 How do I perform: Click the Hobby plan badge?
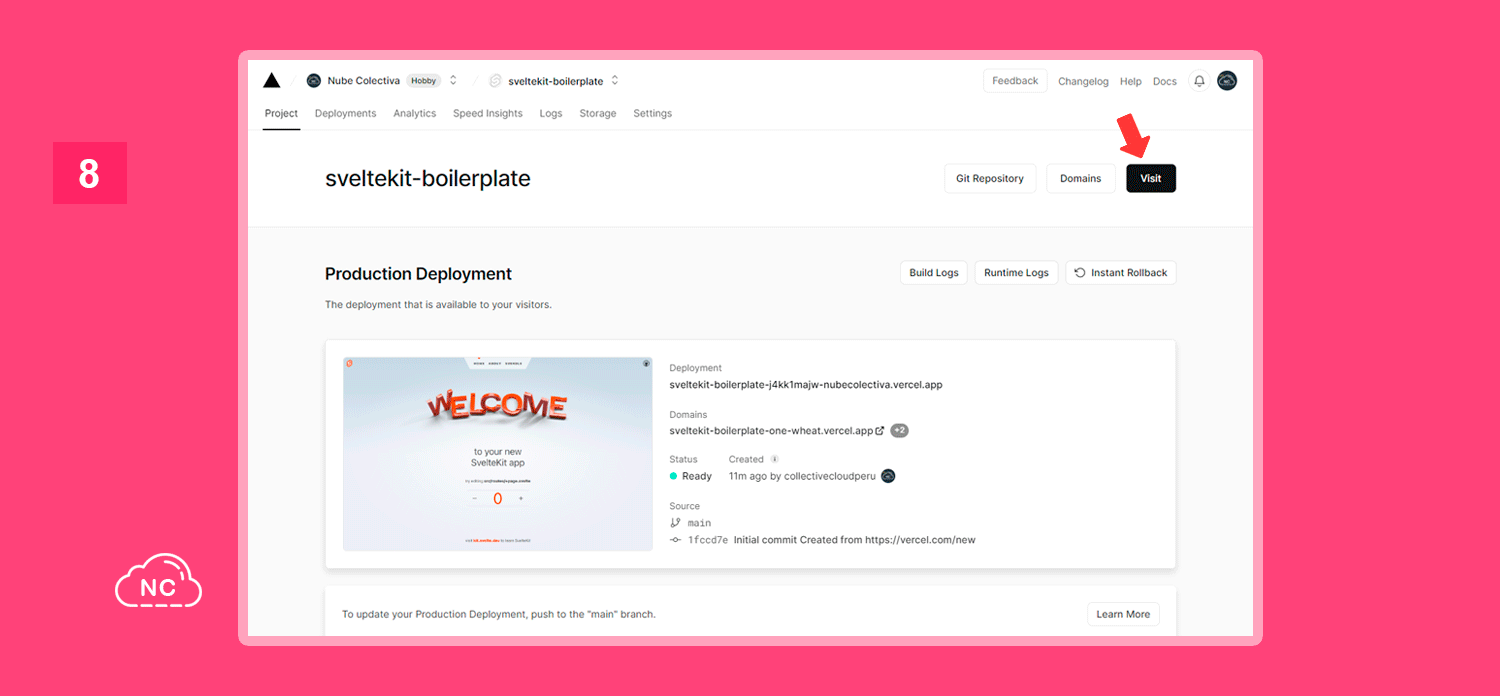424,81
